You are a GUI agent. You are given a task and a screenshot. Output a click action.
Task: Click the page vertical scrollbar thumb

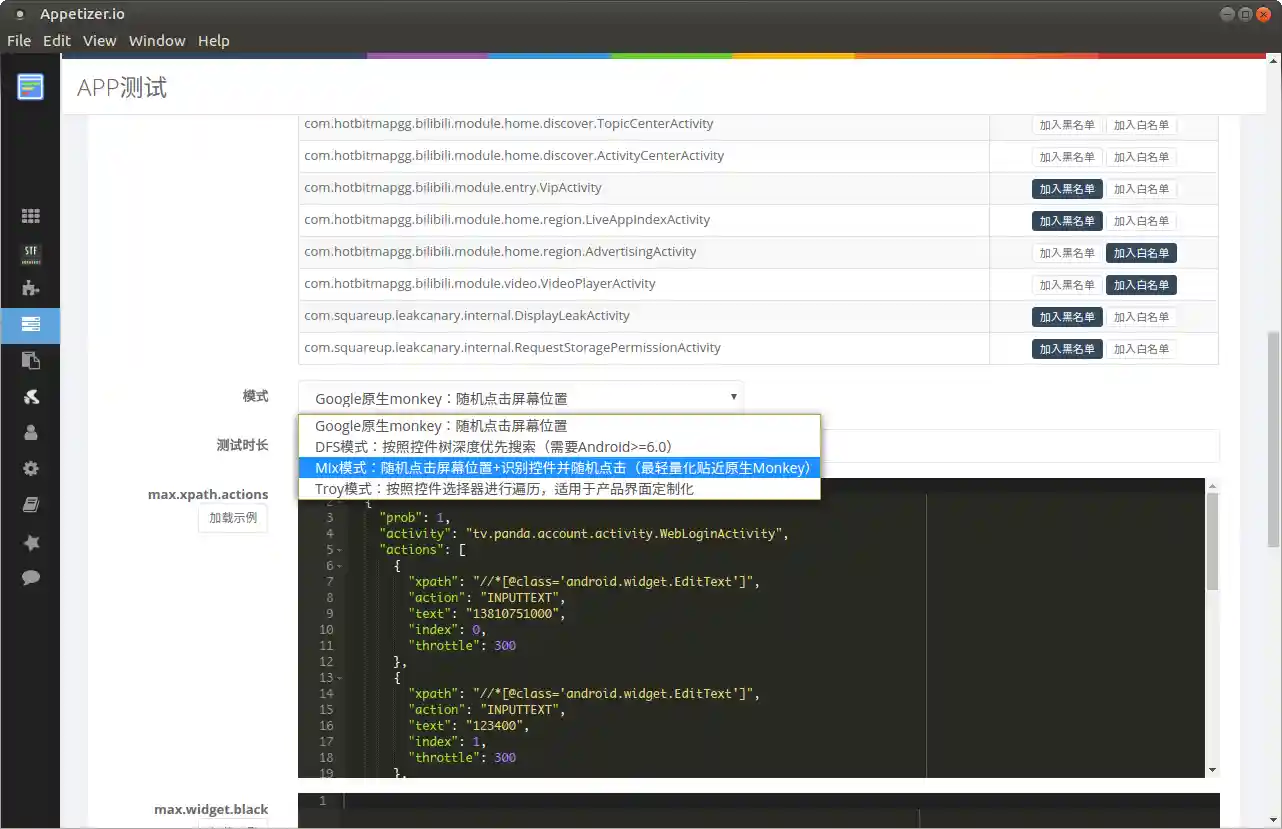click(1273, 440)
